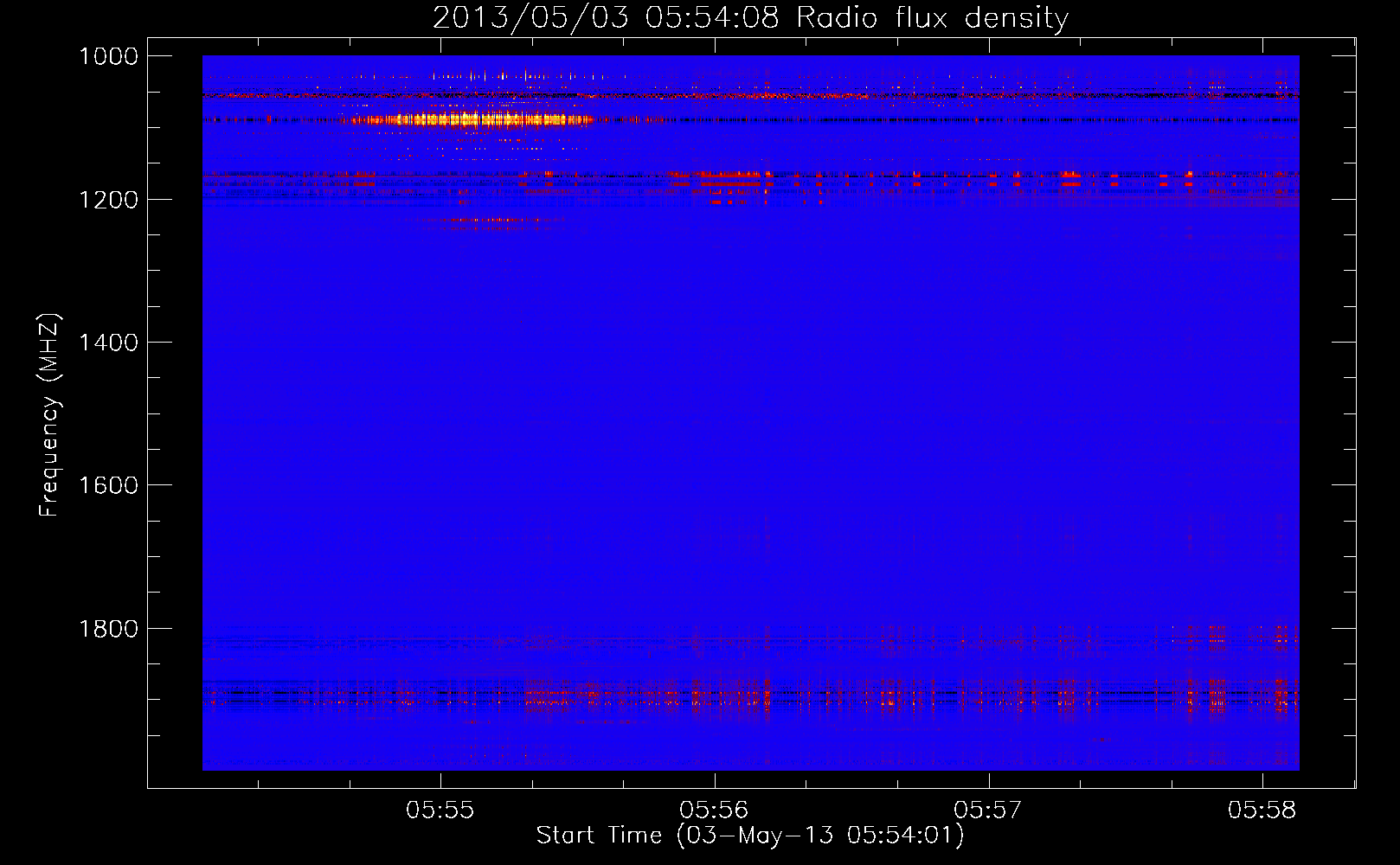Click the 1200 frequency tick label
The height and width of the screenshot is (865, 1400).
108,200
